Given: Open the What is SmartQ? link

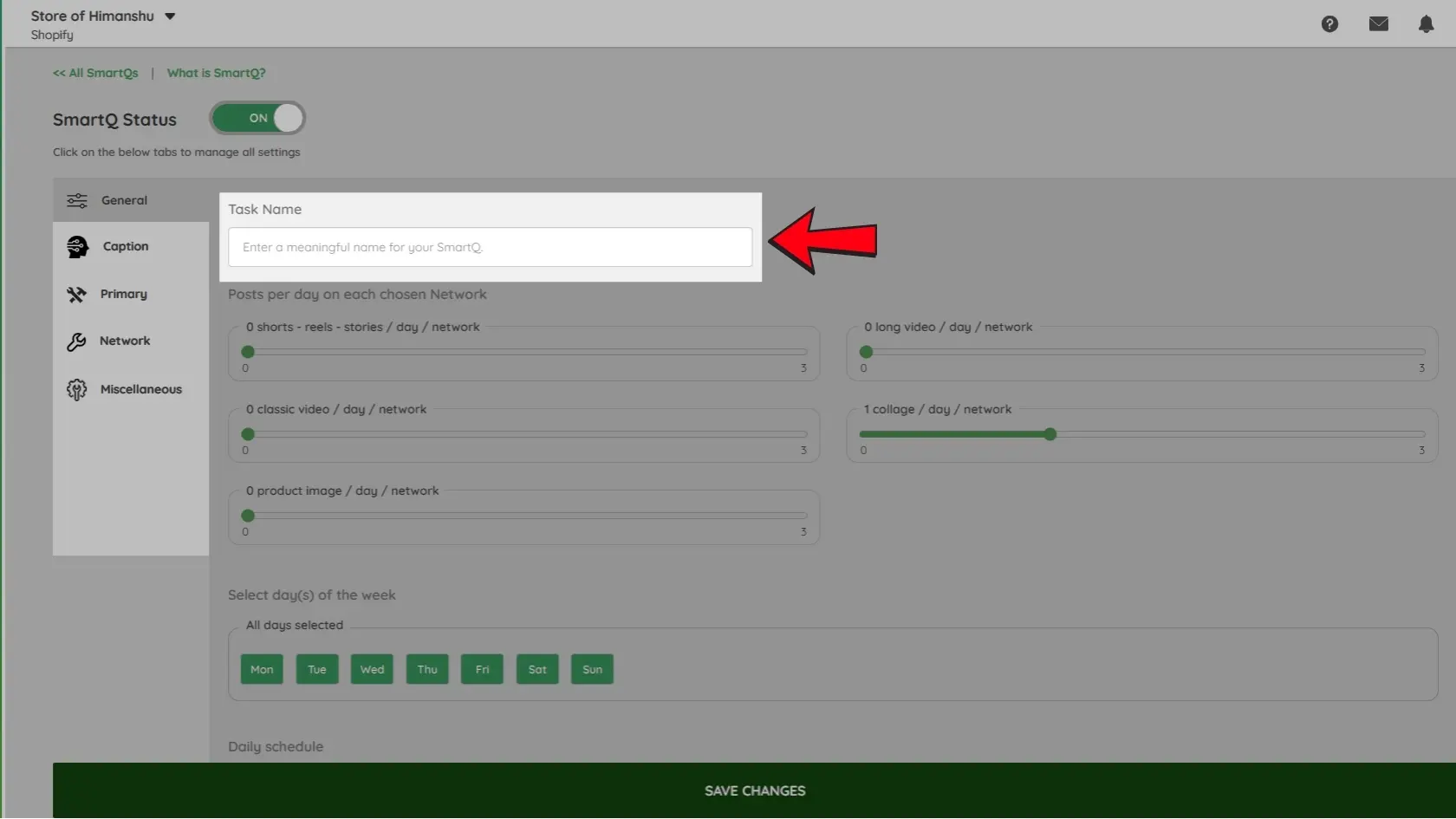Looking at the screenshot, I should (x=216, y=73).
